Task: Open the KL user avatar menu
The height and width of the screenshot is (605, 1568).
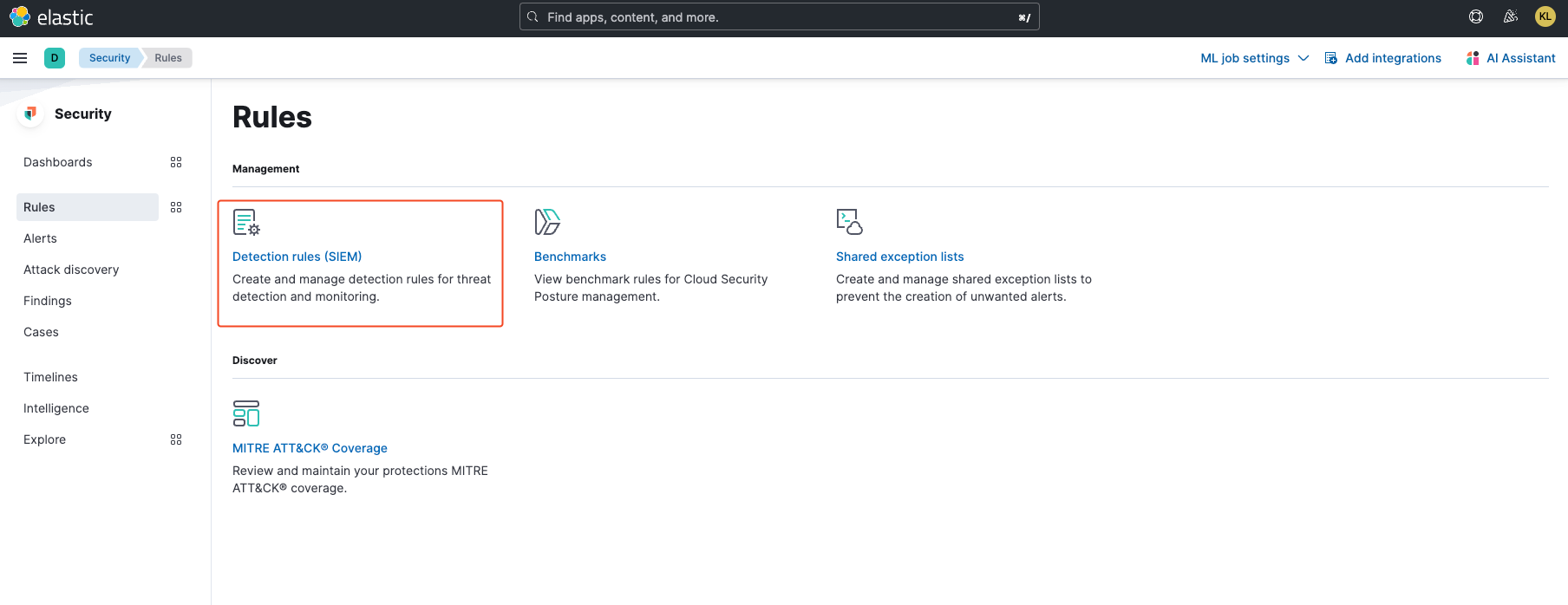Action: click(1545, 16)
